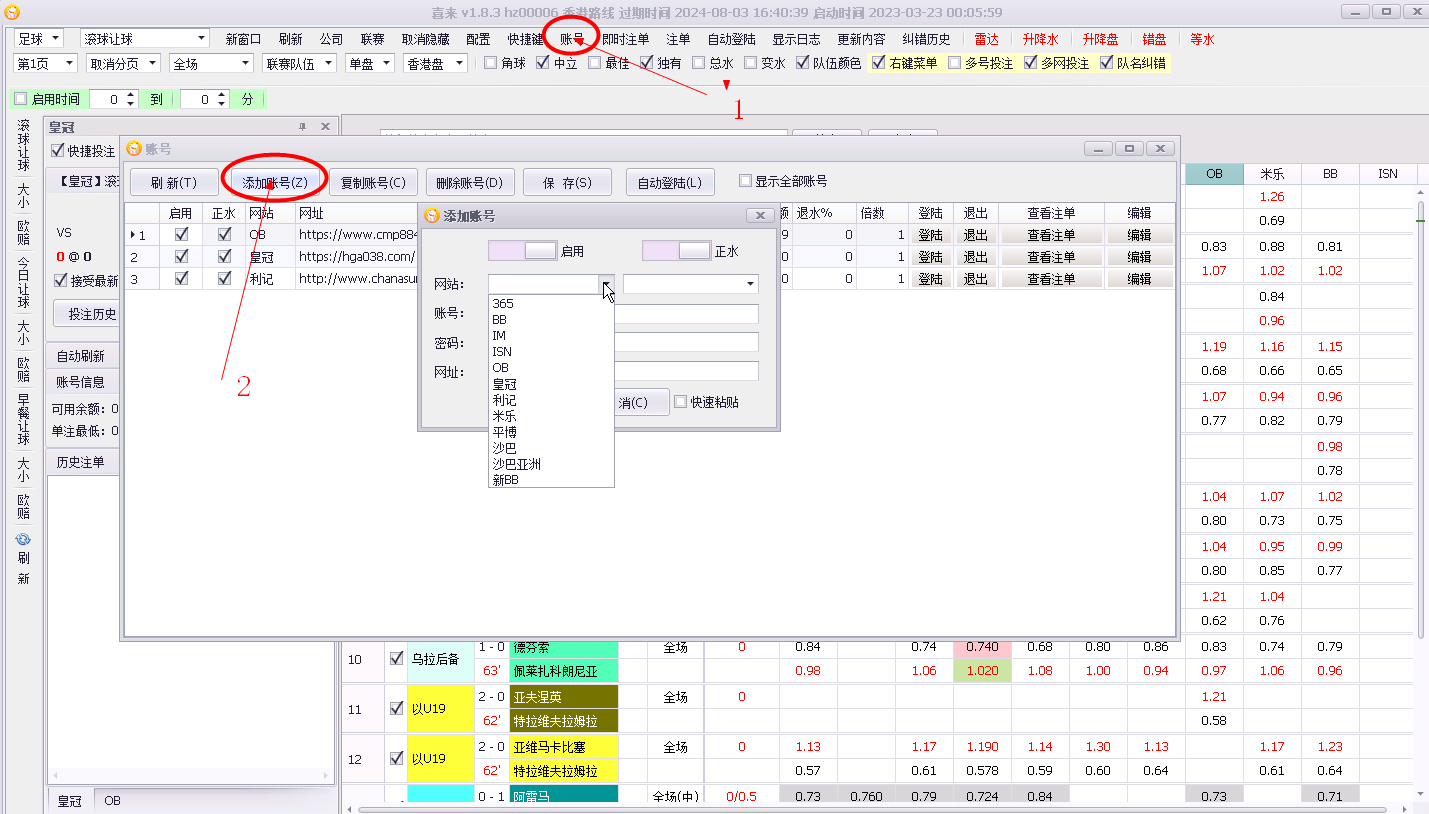Screen dimensions: 1429x814
Task: Enable the 角球 checkbox
Action: click(491, 63)
